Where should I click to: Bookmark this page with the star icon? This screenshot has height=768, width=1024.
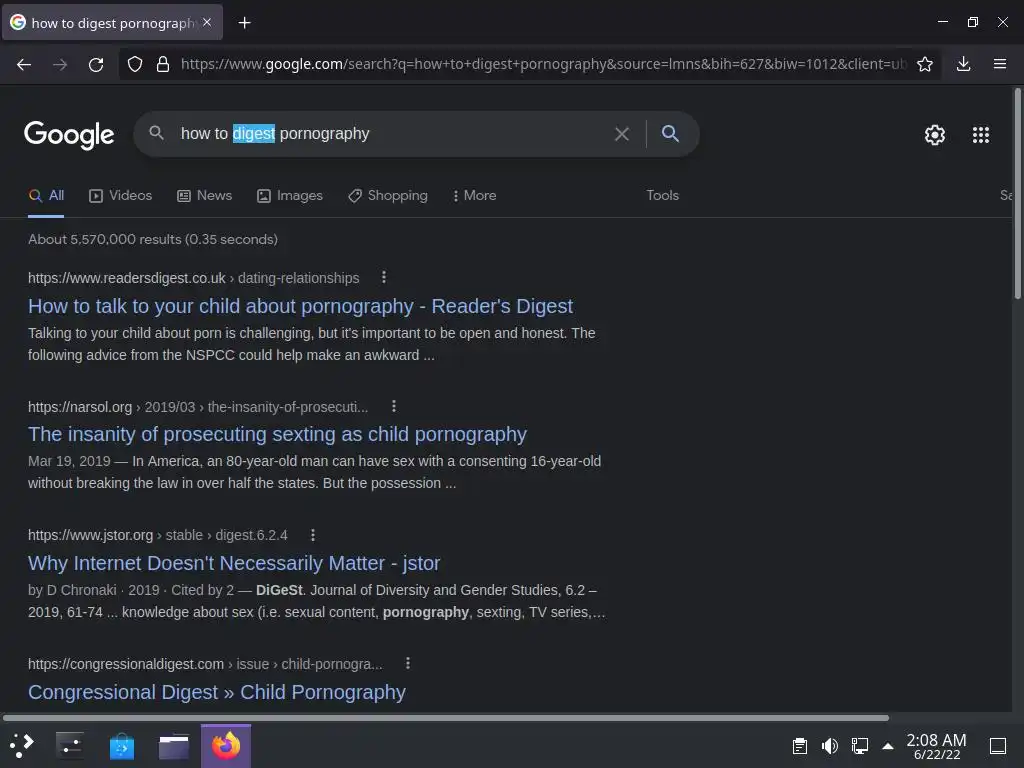tap(924, 64)
